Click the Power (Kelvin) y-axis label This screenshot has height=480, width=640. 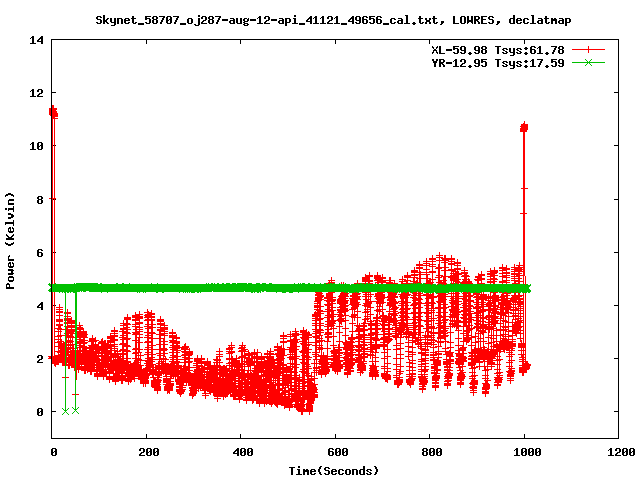(10, 241)
